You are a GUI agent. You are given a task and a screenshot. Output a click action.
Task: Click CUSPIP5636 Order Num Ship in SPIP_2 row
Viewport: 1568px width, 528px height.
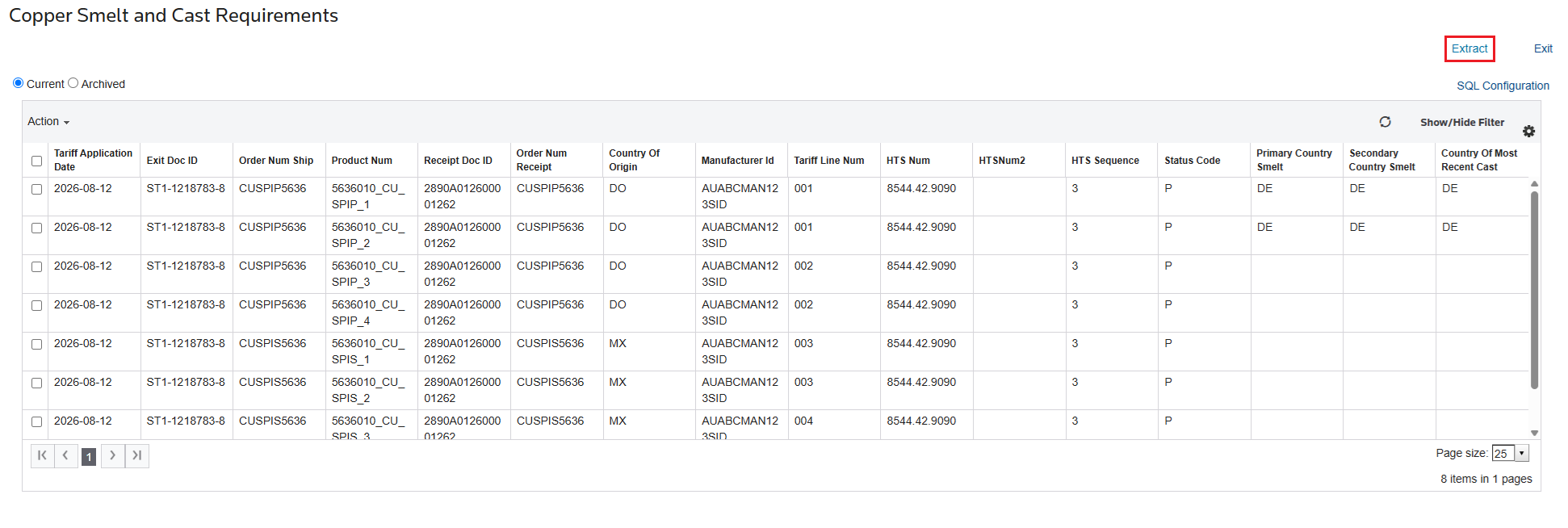click(272, 227)
